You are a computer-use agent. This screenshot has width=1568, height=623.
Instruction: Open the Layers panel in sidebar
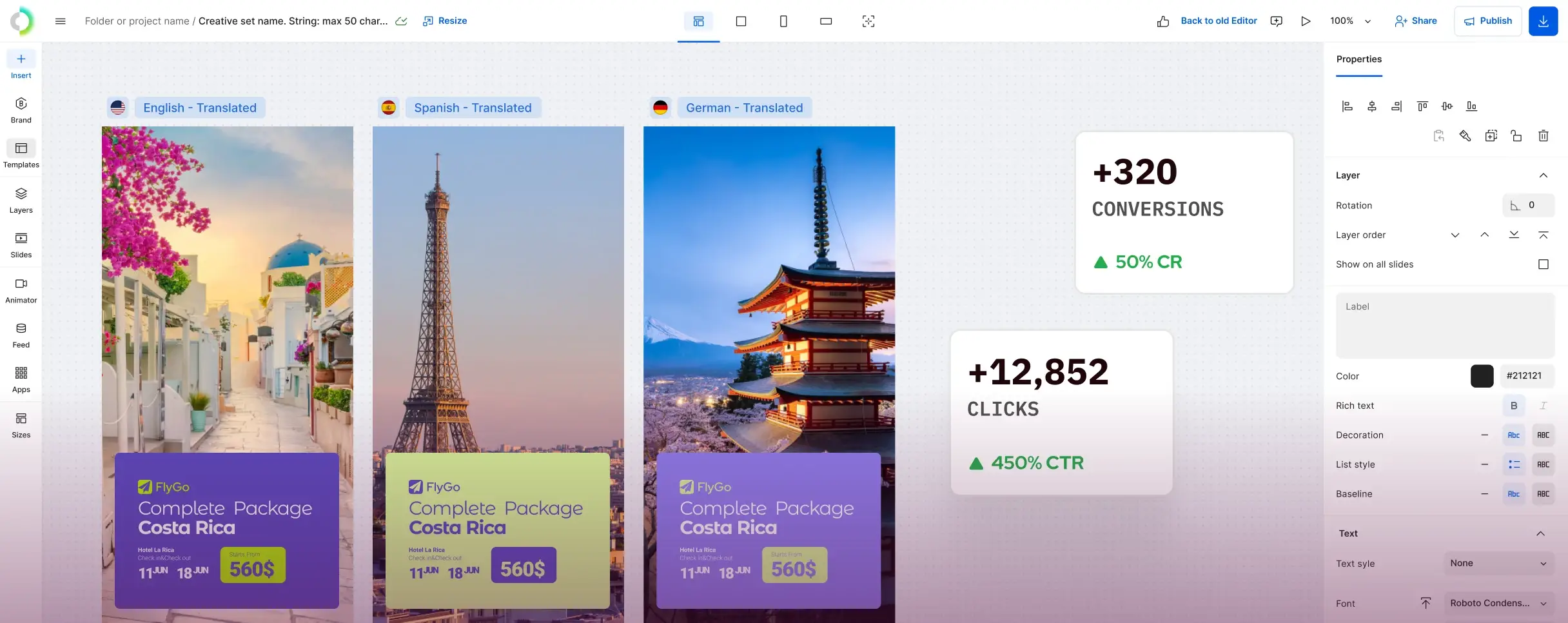pyautogui.click(x=21, y=201)
